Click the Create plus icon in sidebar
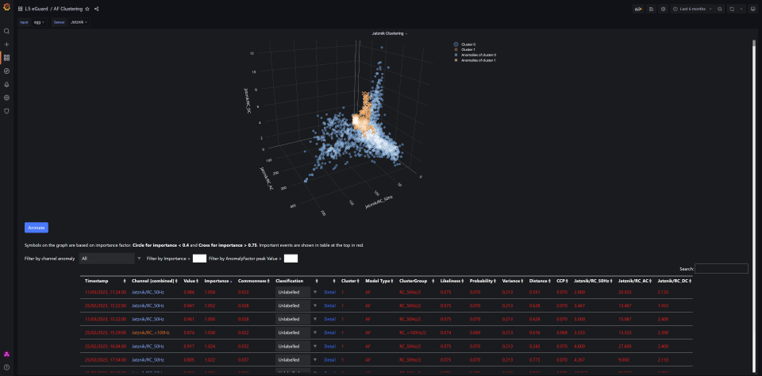 pos(6,44)
